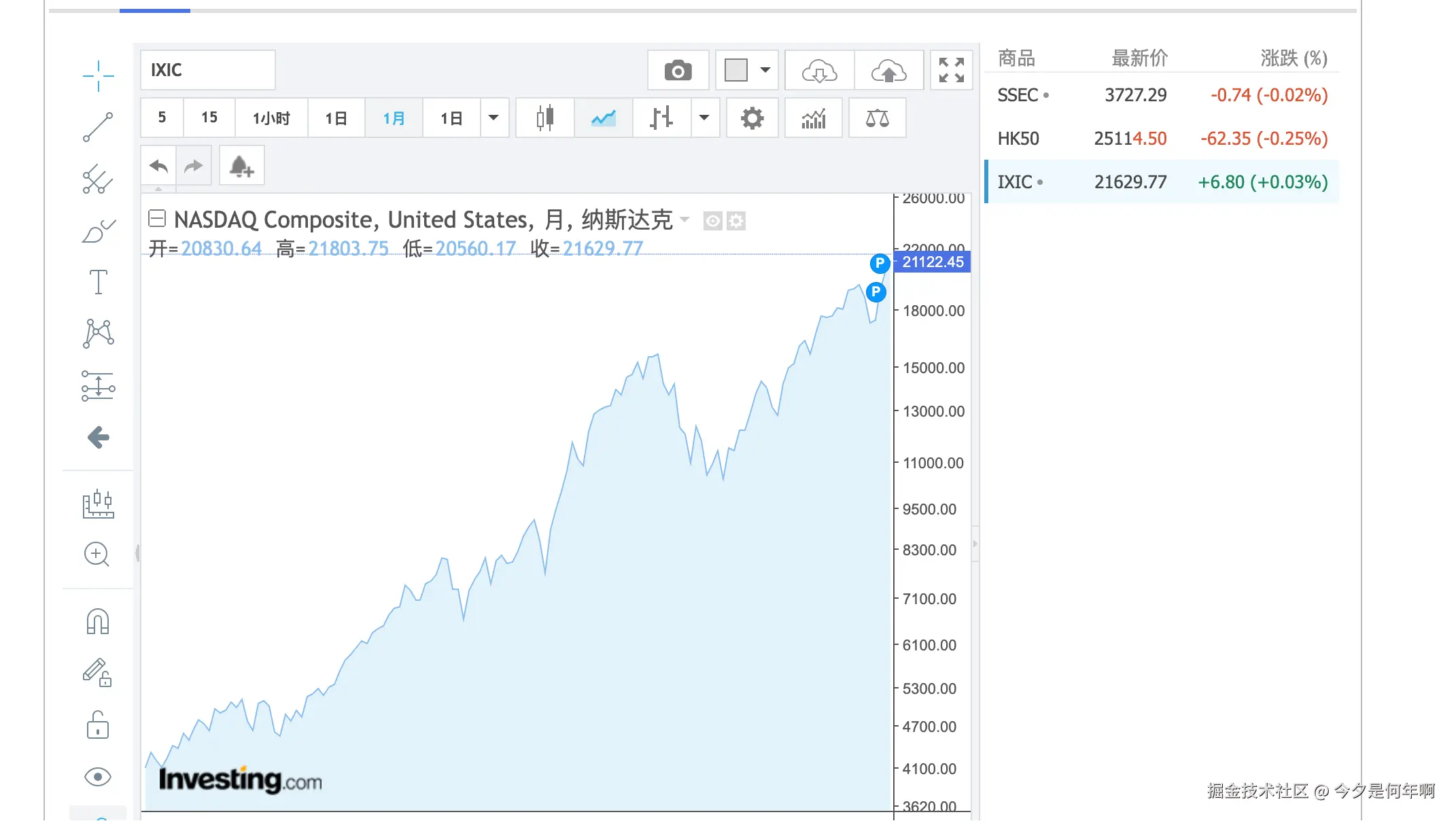Toggle stay in drawing mode pencil-lock
This screenshot has height=821, width=1456.
(x=97, y=673)
